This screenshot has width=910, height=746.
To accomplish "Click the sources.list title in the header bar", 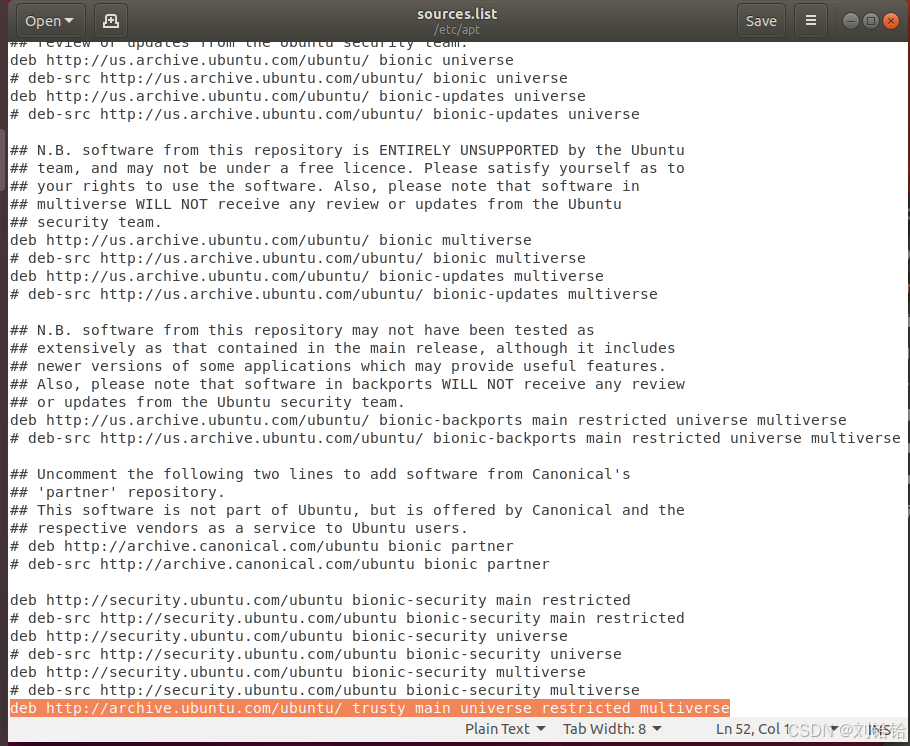I will (x=457, y=13).
